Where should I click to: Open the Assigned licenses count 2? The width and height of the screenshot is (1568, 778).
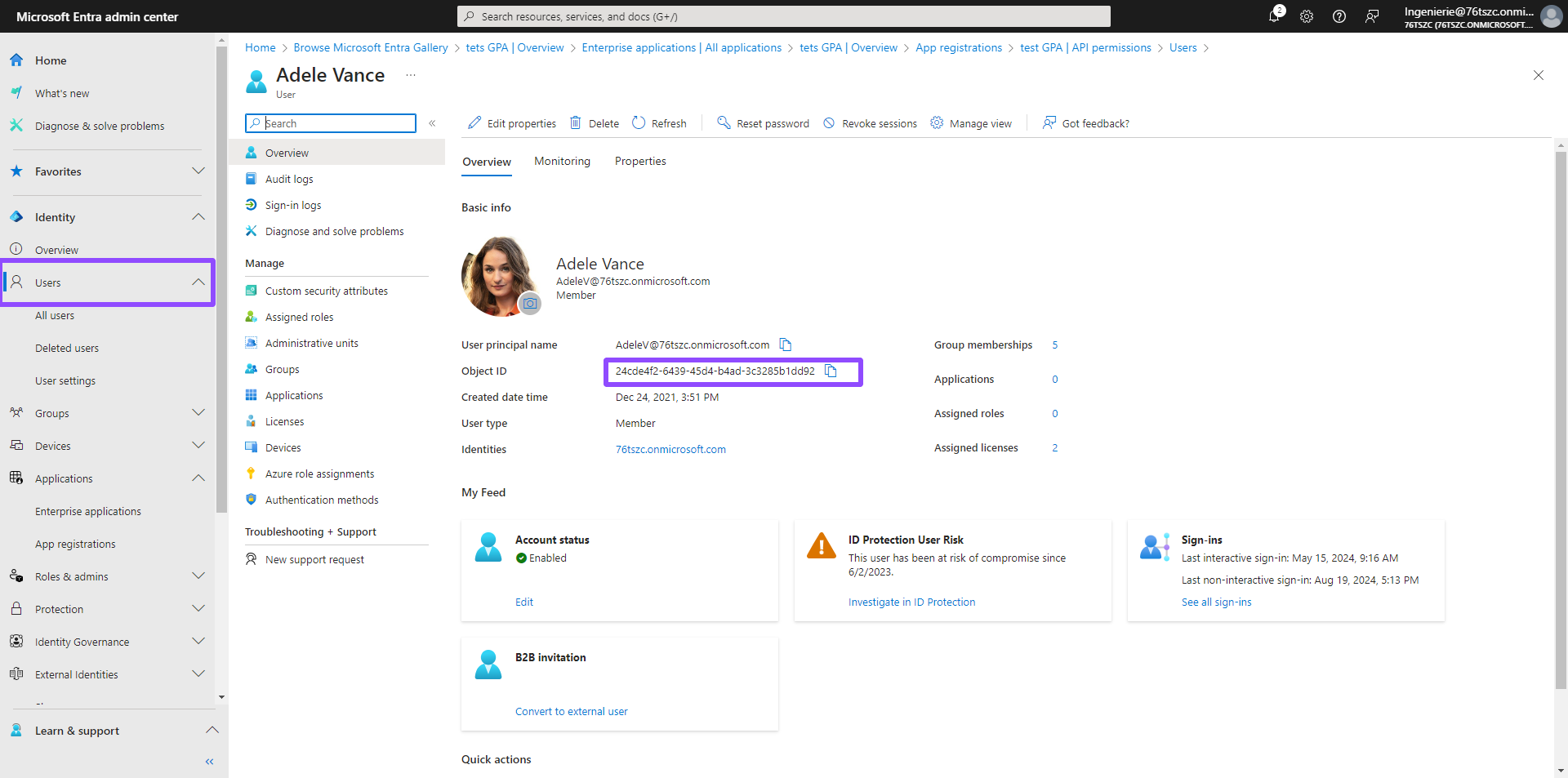click(x=1054, y=447)
